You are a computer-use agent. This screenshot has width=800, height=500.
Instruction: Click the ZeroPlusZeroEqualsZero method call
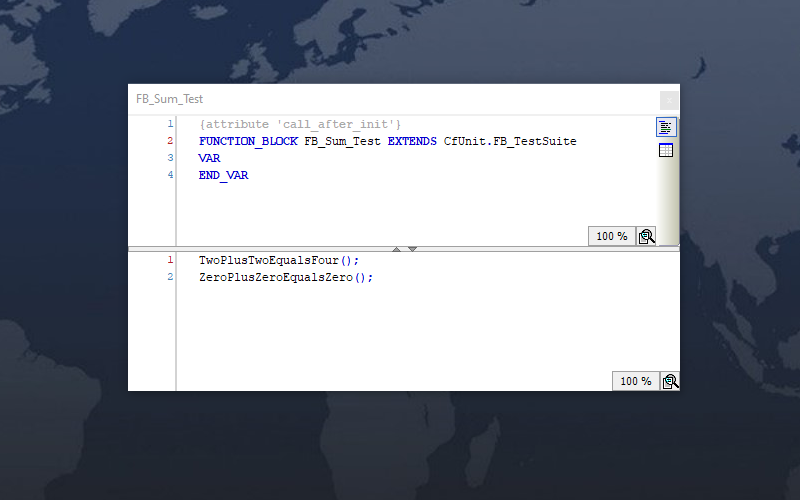tap(285, 277)
